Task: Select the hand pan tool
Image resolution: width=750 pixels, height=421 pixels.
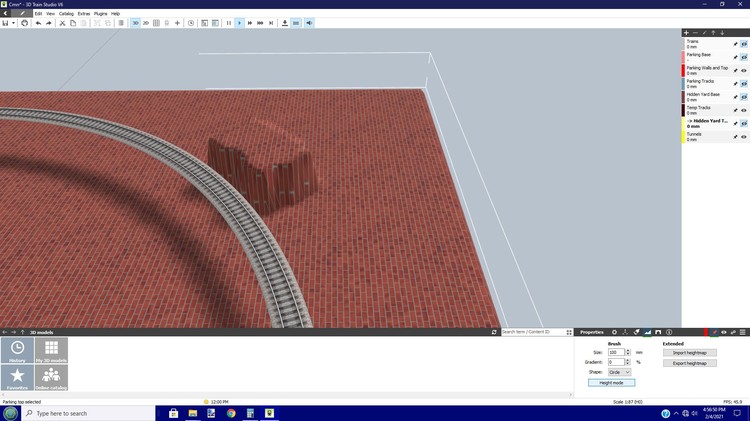Action: click(24, 22)
